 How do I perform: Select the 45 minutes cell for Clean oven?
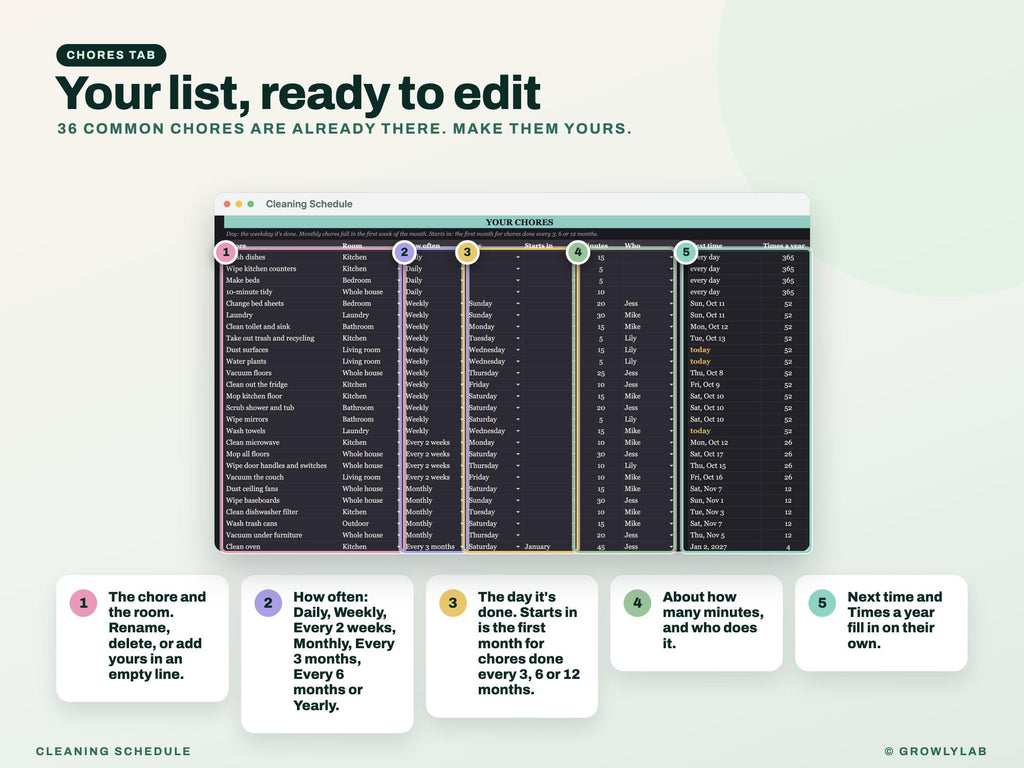(600, 547)
